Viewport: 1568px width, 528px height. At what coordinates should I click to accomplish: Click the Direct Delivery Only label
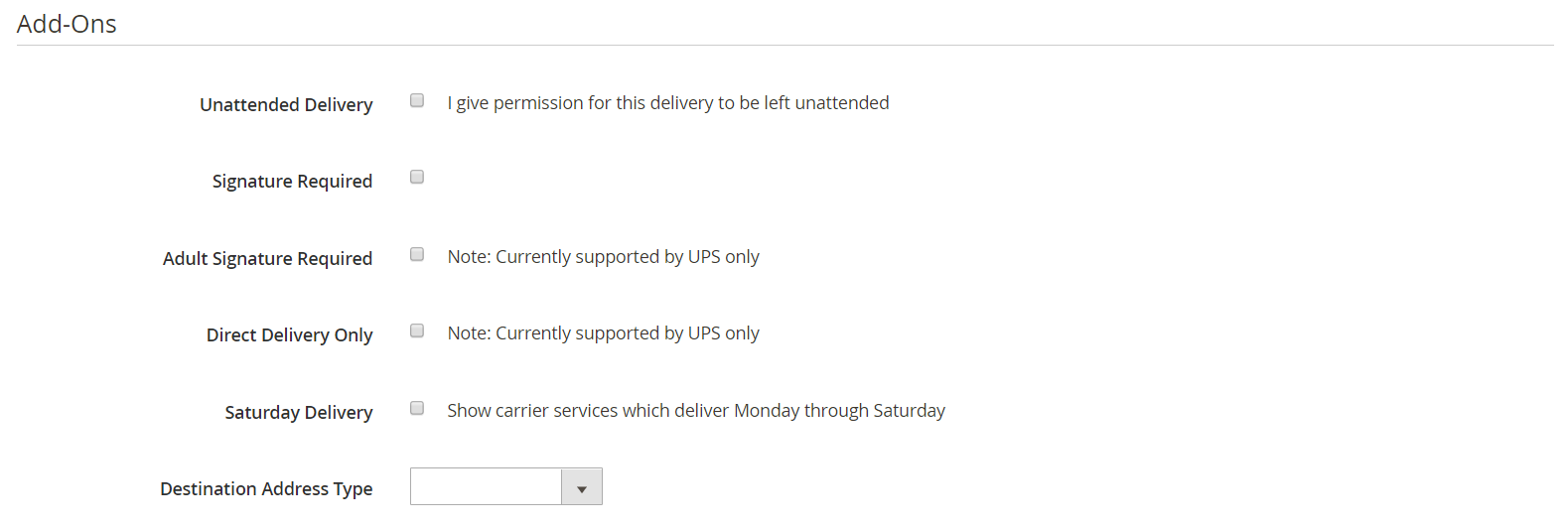(289, 335)
